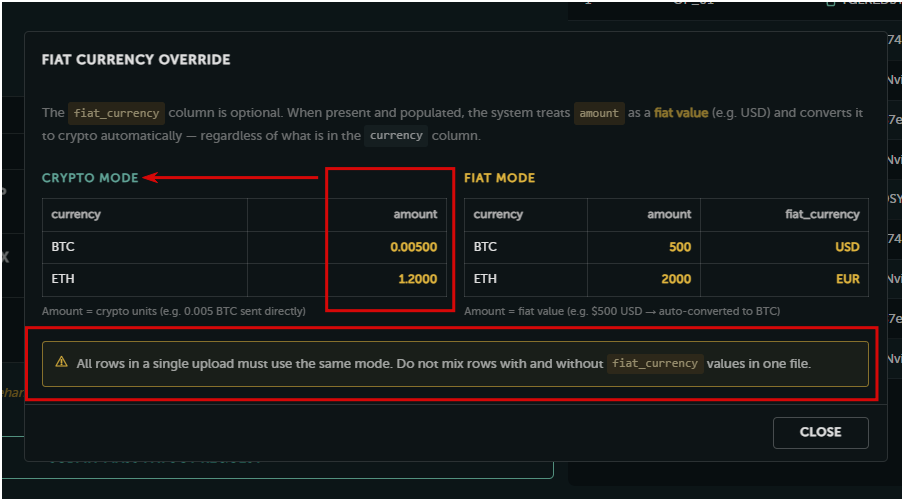Screen dimensions: 902x499
Task: Select the EUR fiat_currency cell
Action: (x=785, y=280)
